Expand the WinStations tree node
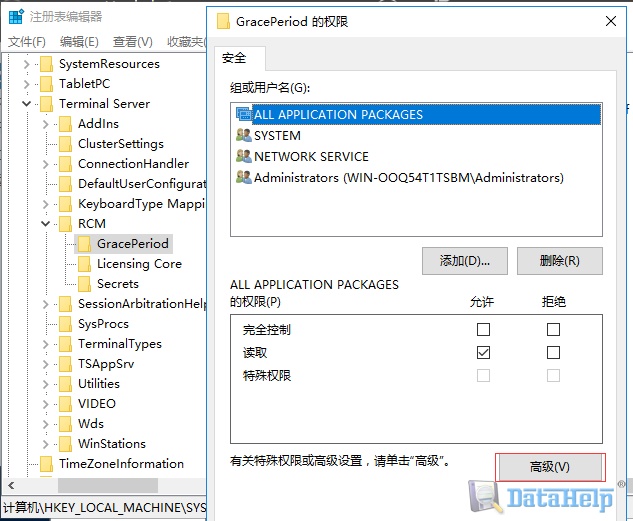The image size is (633, 521). [46, 444]
